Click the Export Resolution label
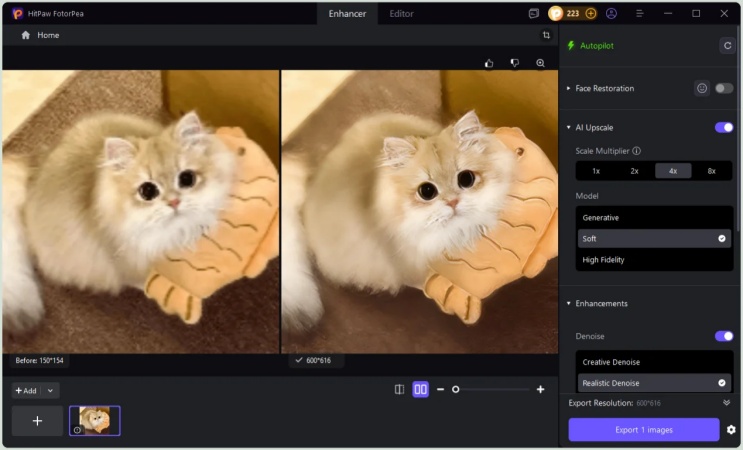This screenshot has width=743, height=450. click(600, 403)
